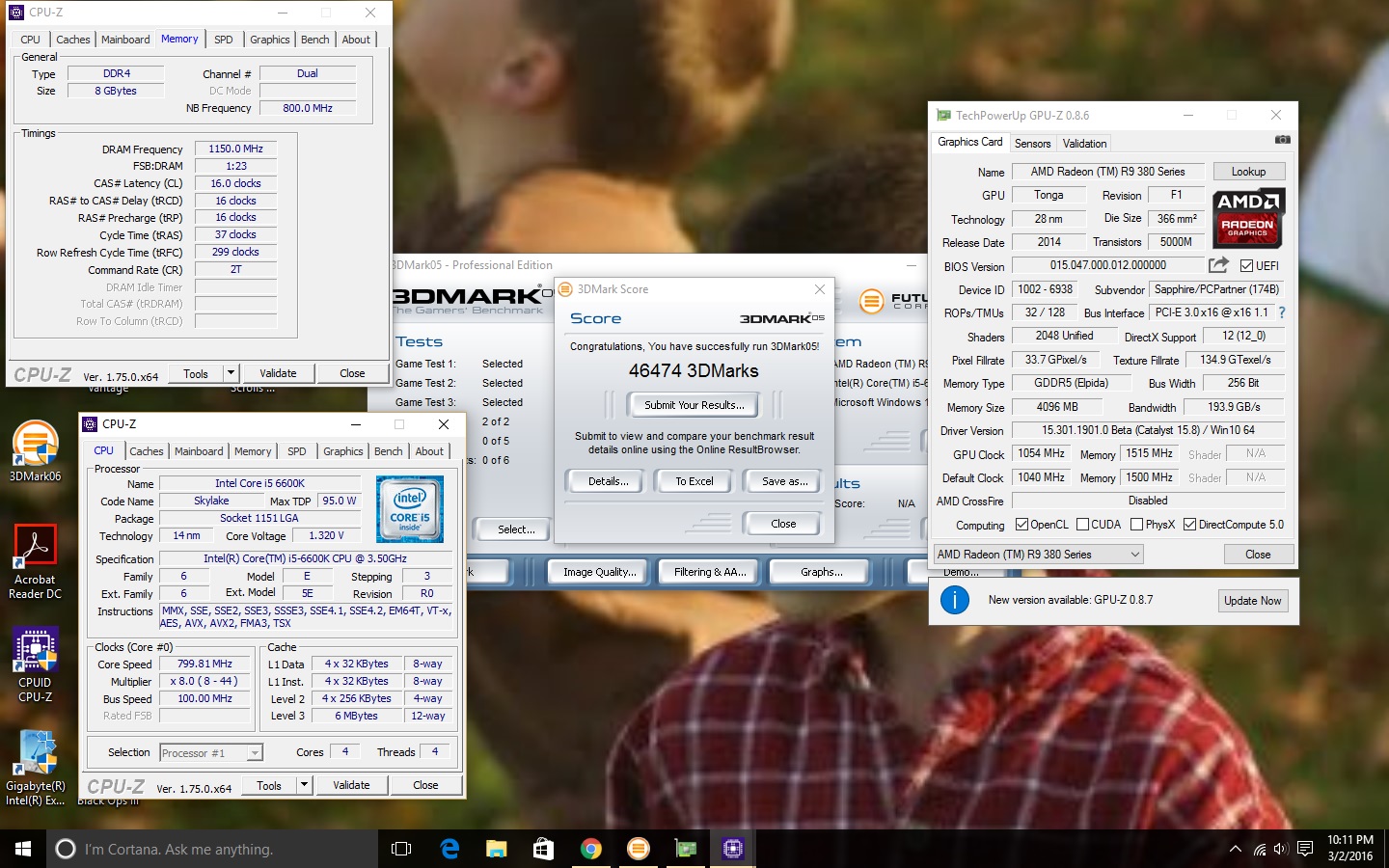
Task: Click the GPU-Z screenshot camera icon
Action: 1282,140
